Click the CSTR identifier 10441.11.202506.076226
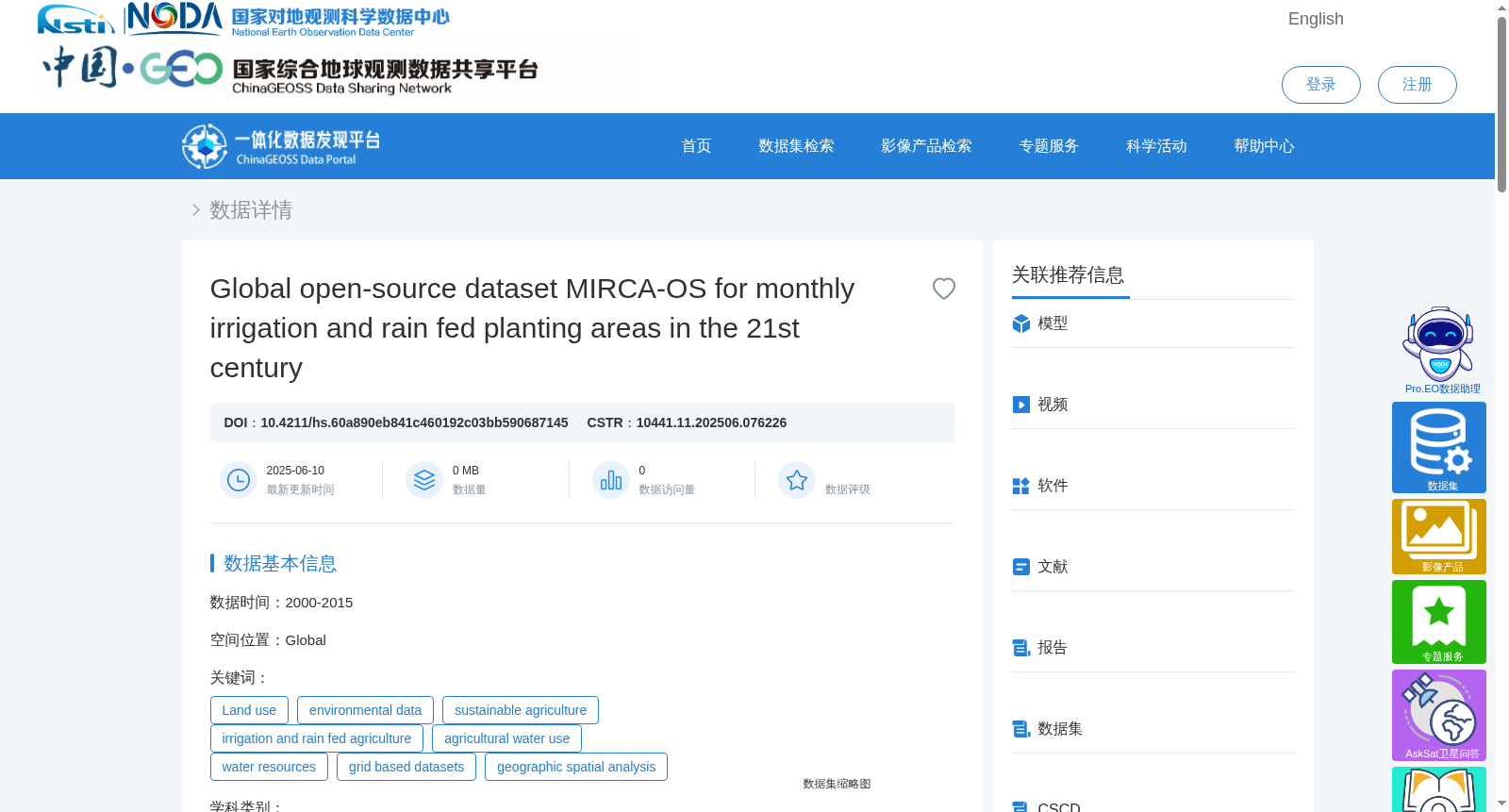Viewport: 1509px width, 812px height. coord(711,423)
